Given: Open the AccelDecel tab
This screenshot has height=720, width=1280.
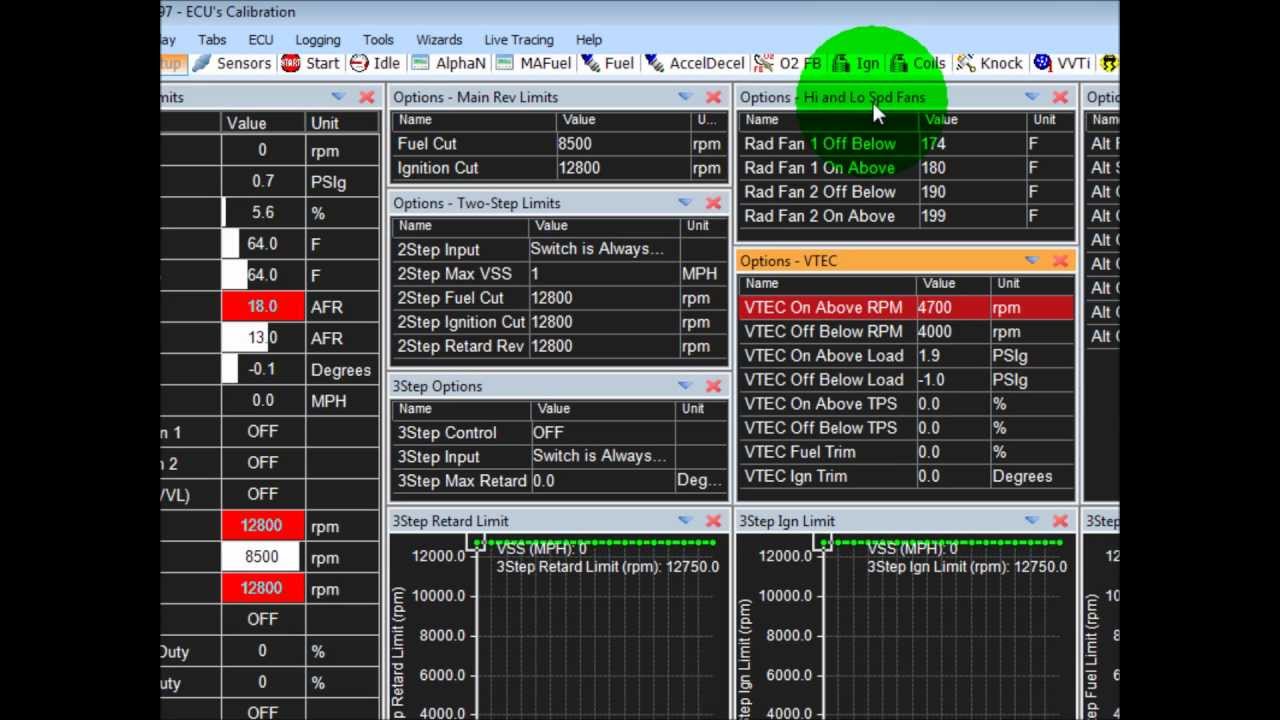Looking at the screenshot, I should point(695,63).
